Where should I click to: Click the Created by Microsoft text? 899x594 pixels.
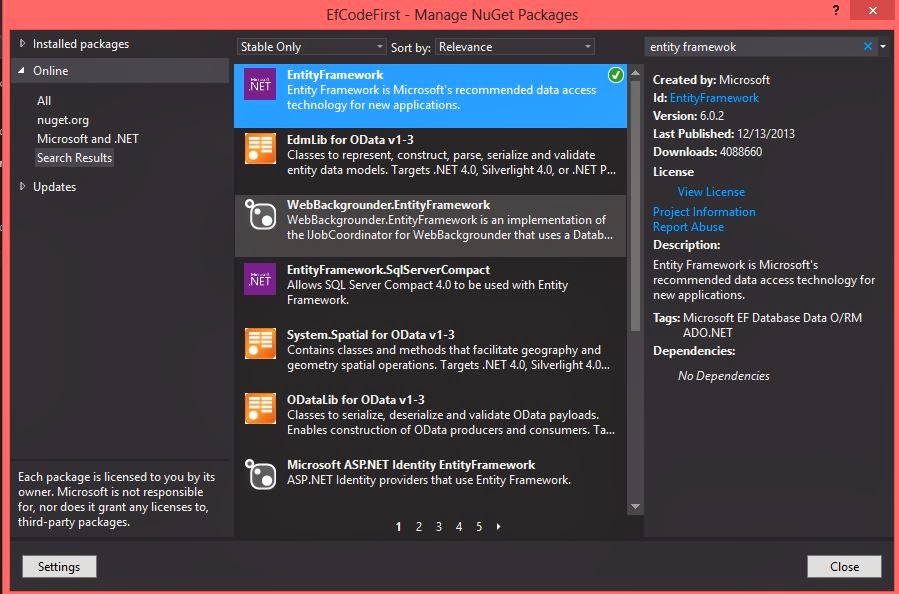711,80
